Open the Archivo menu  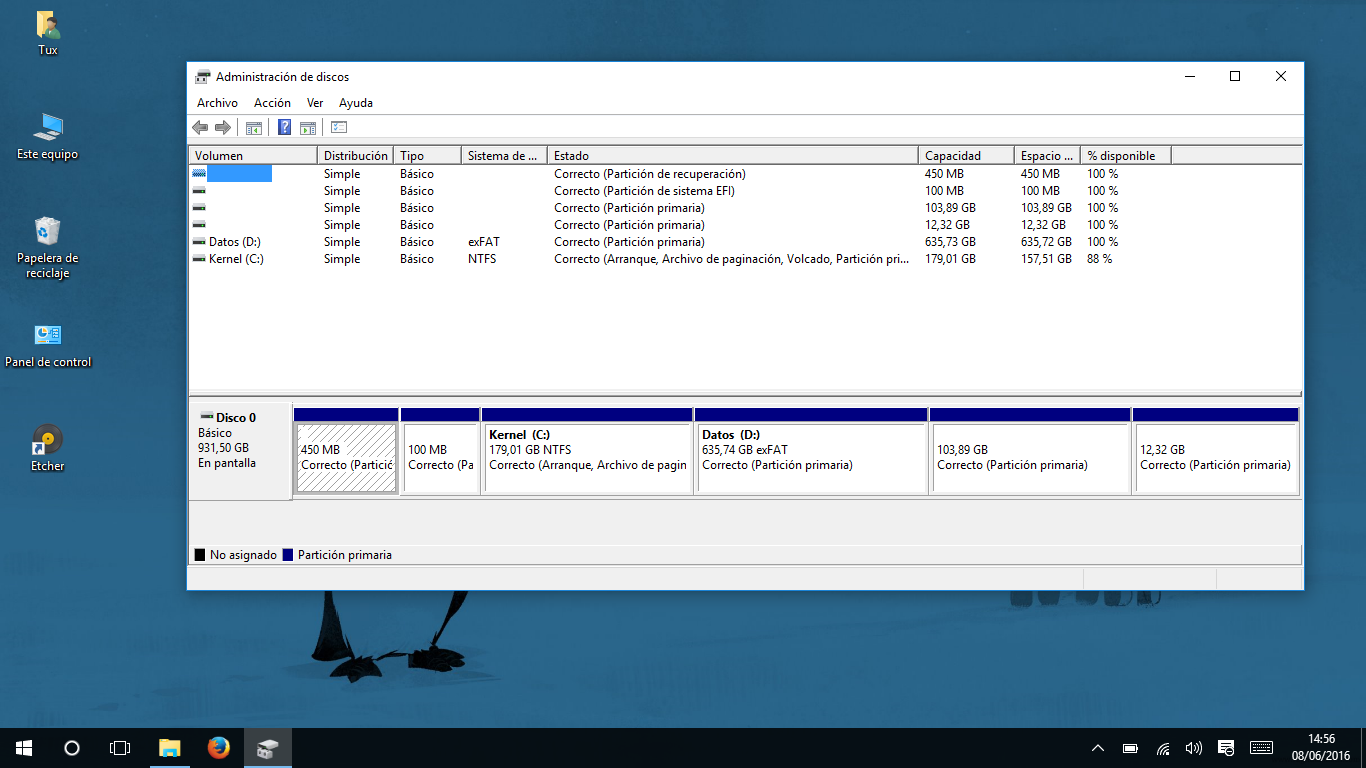click(217, 102)
